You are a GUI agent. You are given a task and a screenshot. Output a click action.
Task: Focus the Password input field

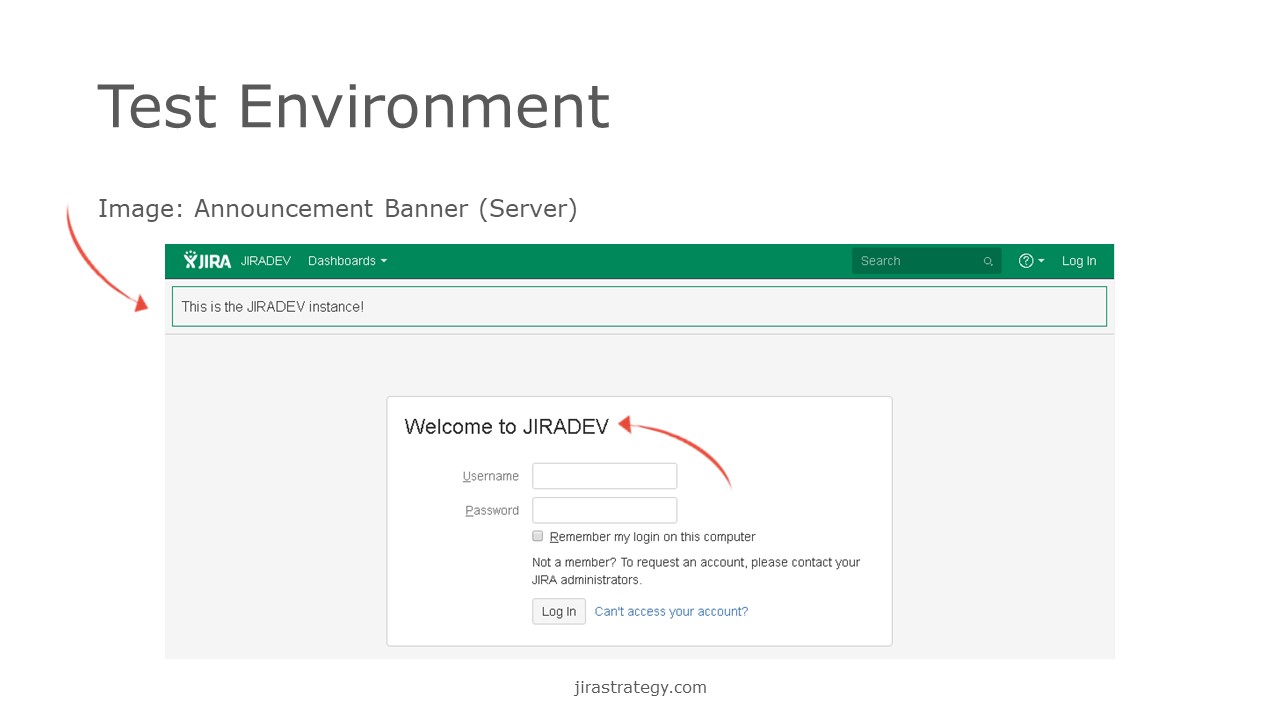pyautogui.click(x=605, y=510)
